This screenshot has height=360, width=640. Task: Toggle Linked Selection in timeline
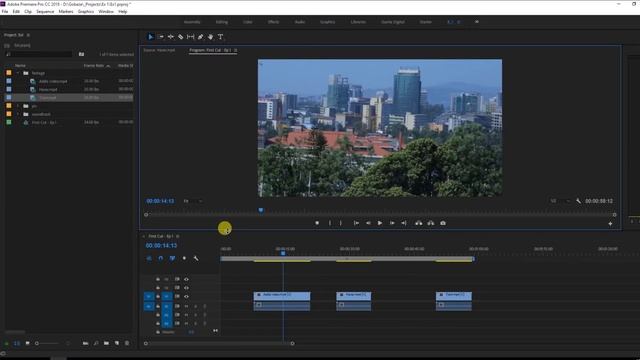click(172, 258)
